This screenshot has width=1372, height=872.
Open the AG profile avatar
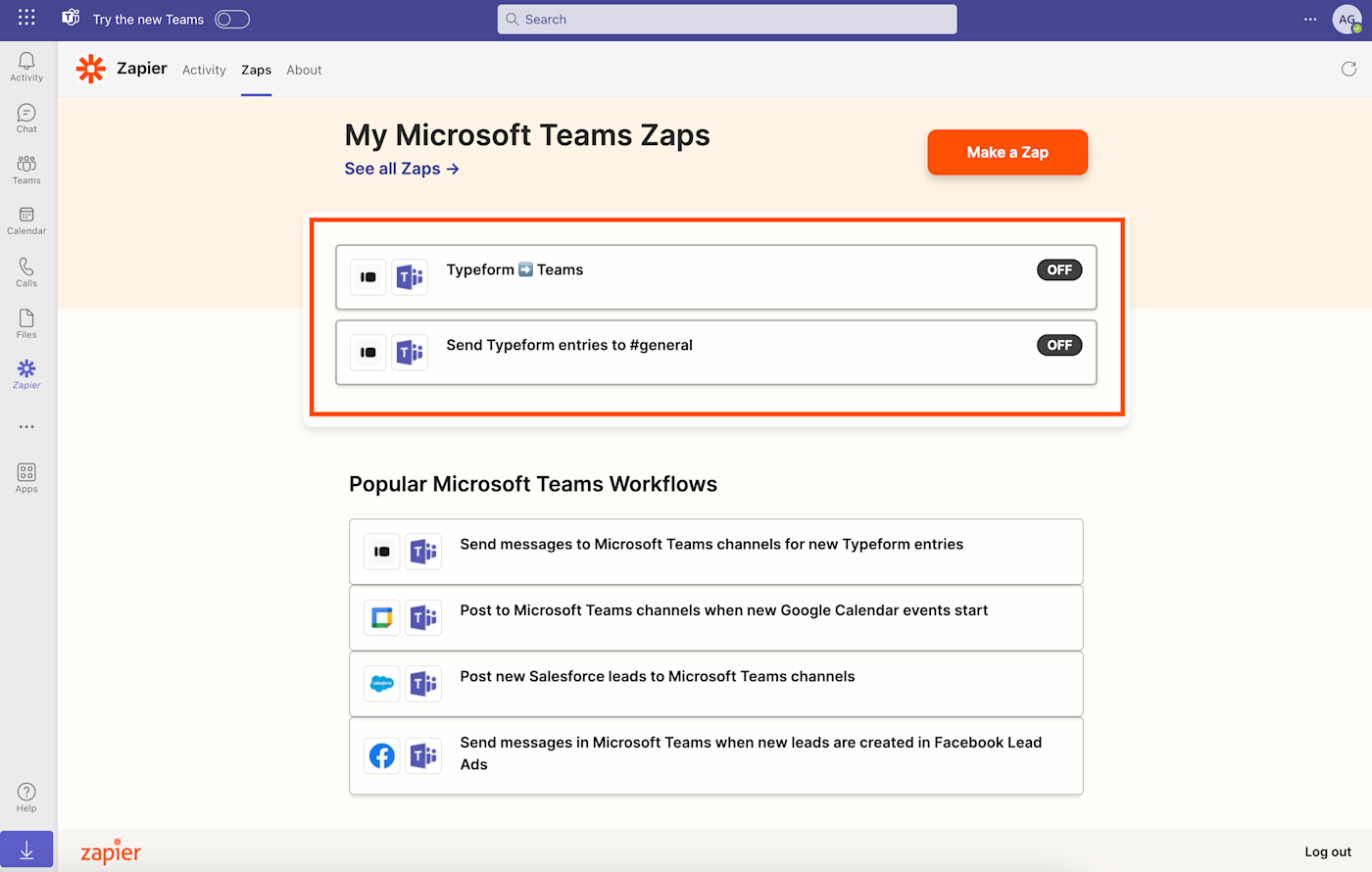coord(1347,20)
